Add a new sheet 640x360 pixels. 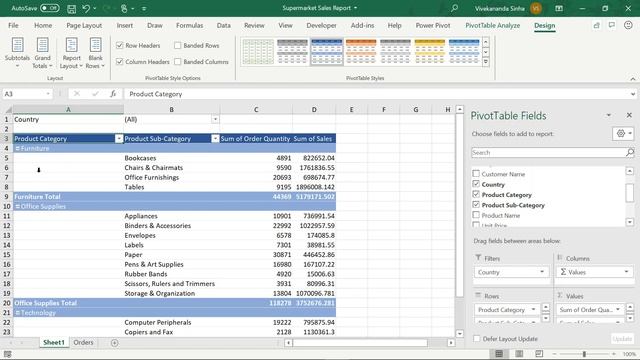coord(115,343)
